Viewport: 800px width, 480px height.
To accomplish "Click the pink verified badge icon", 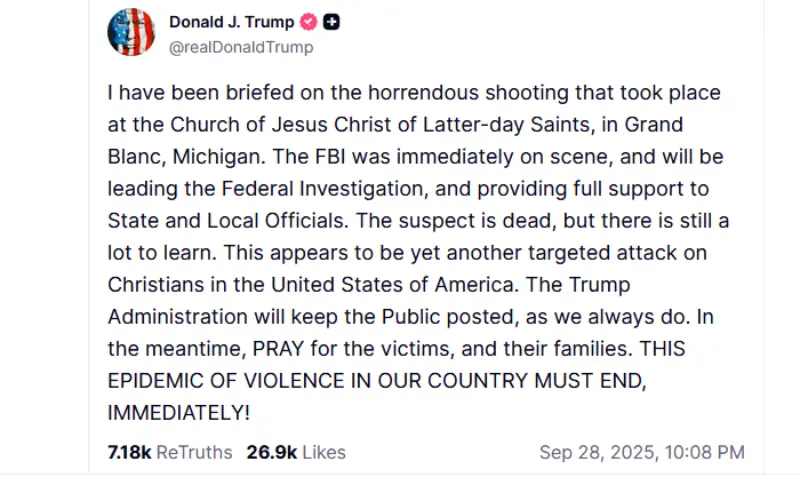I will coord(308,22).
